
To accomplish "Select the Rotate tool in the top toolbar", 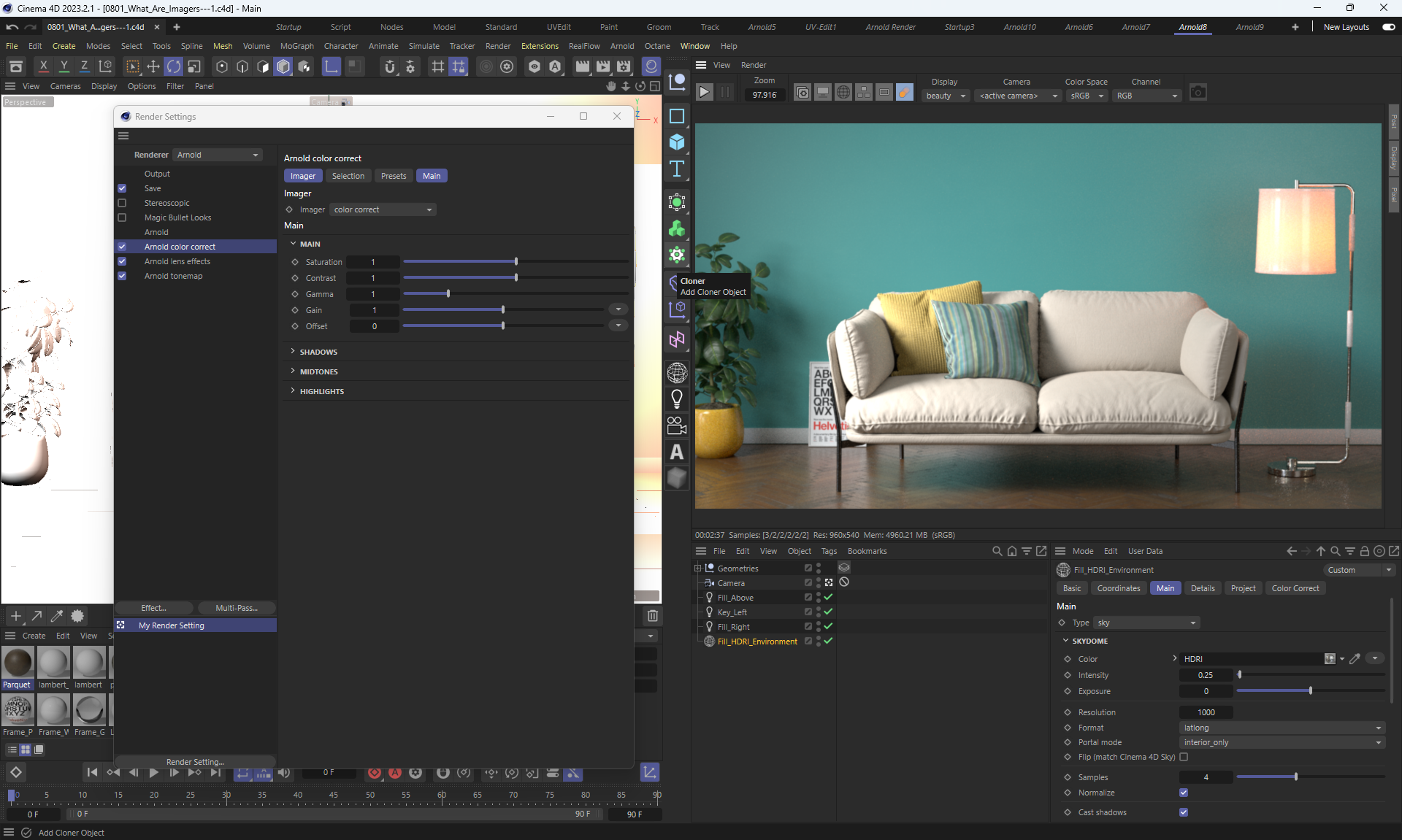I will coord(174,67).
